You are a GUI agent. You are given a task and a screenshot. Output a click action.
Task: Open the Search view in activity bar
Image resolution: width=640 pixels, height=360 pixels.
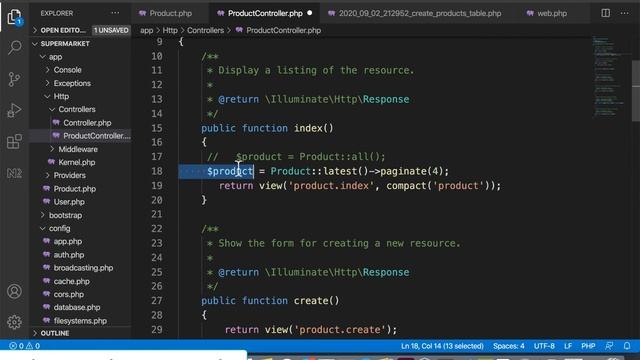tap(14, 47)
